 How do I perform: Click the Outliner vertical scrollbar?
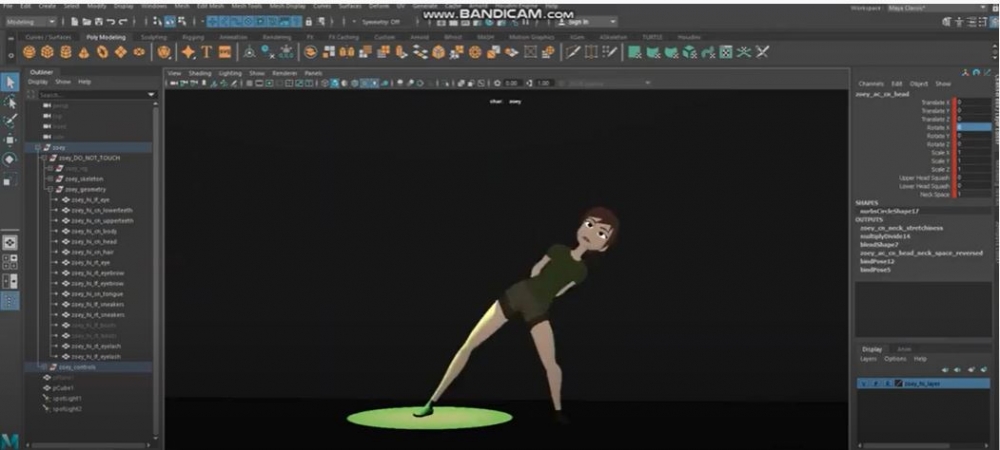pos(156,268)
